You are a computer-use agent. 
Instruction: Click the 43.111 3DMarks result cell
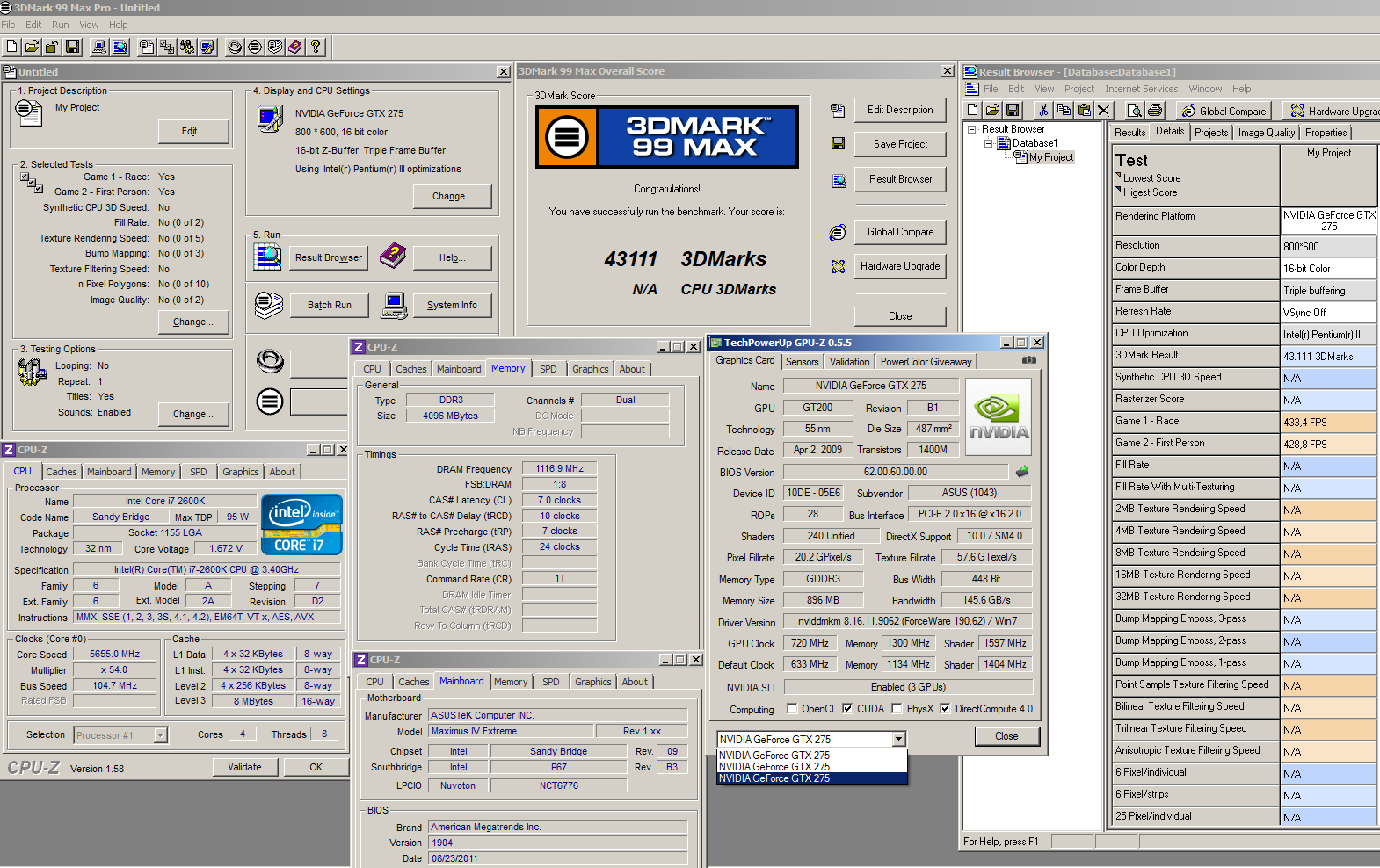click(x=1328, y=357)
